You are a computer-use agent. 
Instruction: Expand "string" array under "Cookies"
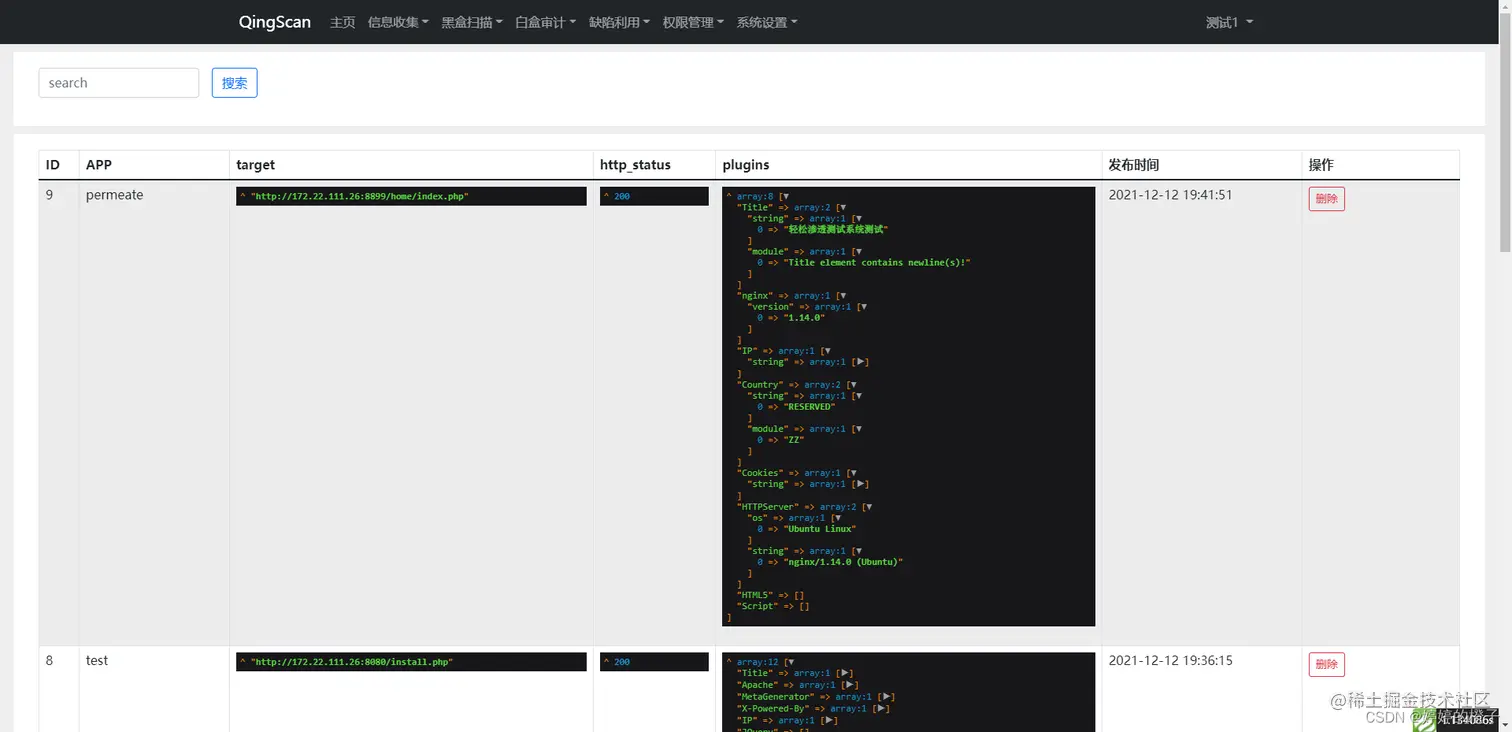861,484
